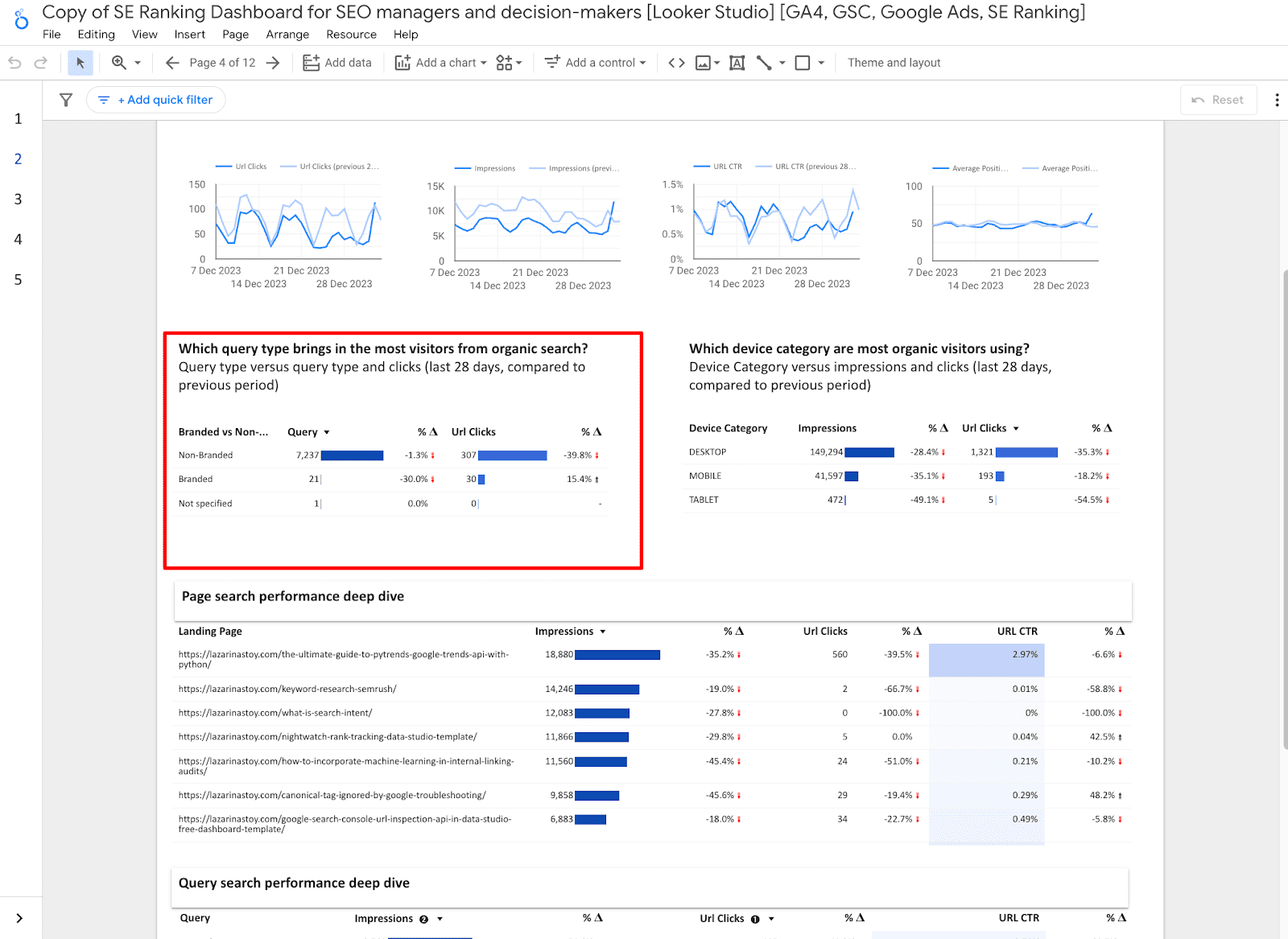Screen dimensions: 1288x939
Task: Select the line drawing tool
Action: coord(766,62)
